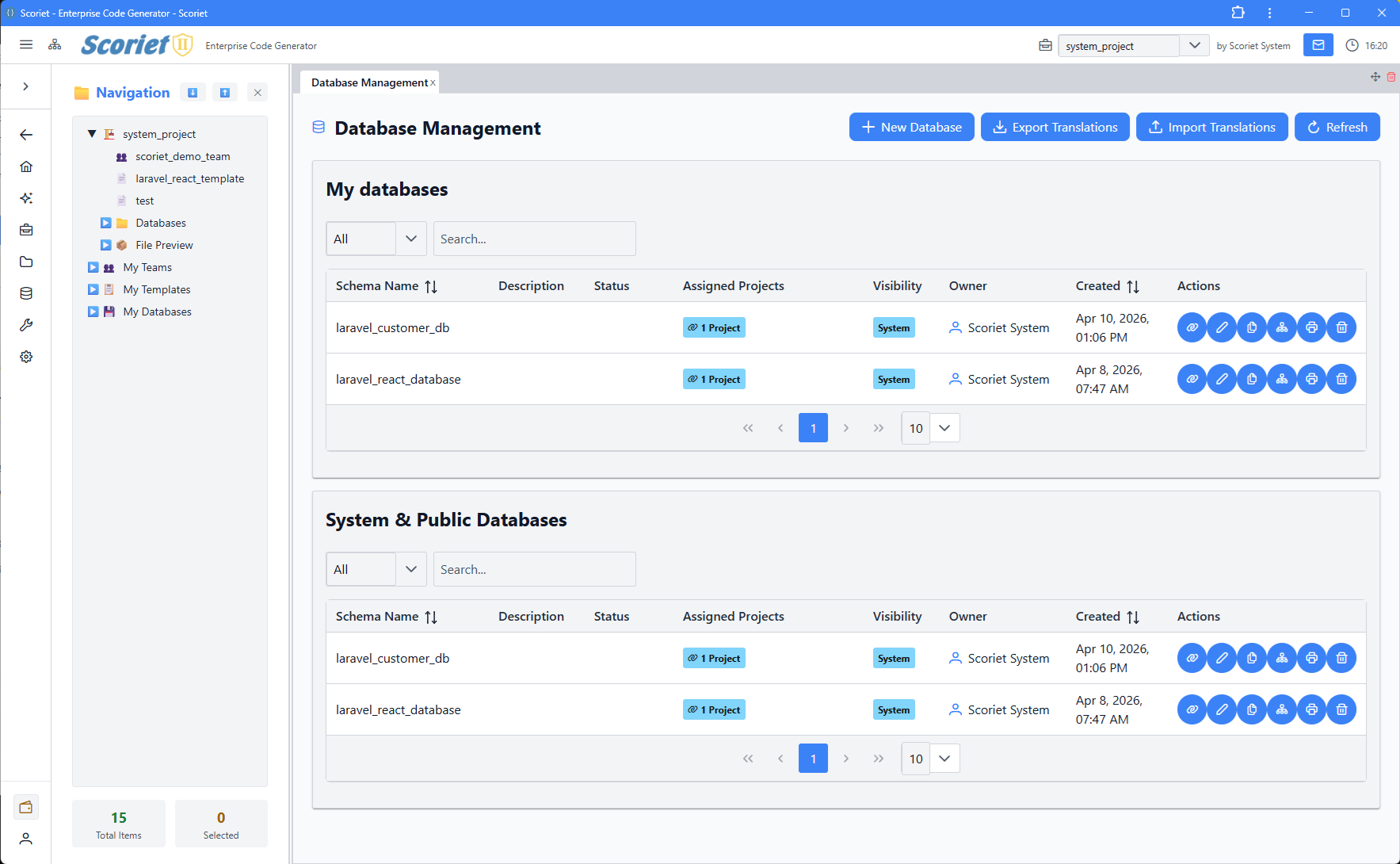Close the Database Management tab
The image size is (1400, 864).
(433, 82)
